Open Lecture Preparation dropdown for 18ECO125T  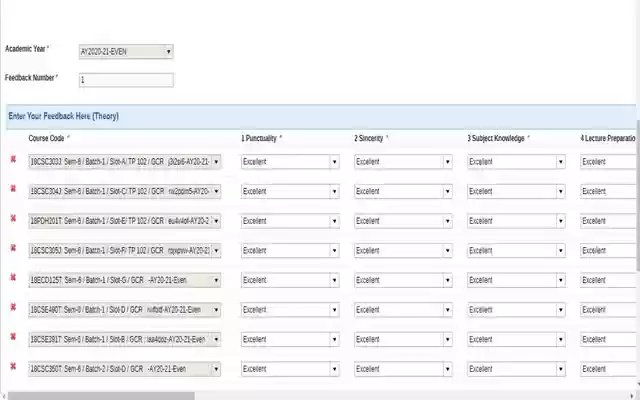point(608,280)
